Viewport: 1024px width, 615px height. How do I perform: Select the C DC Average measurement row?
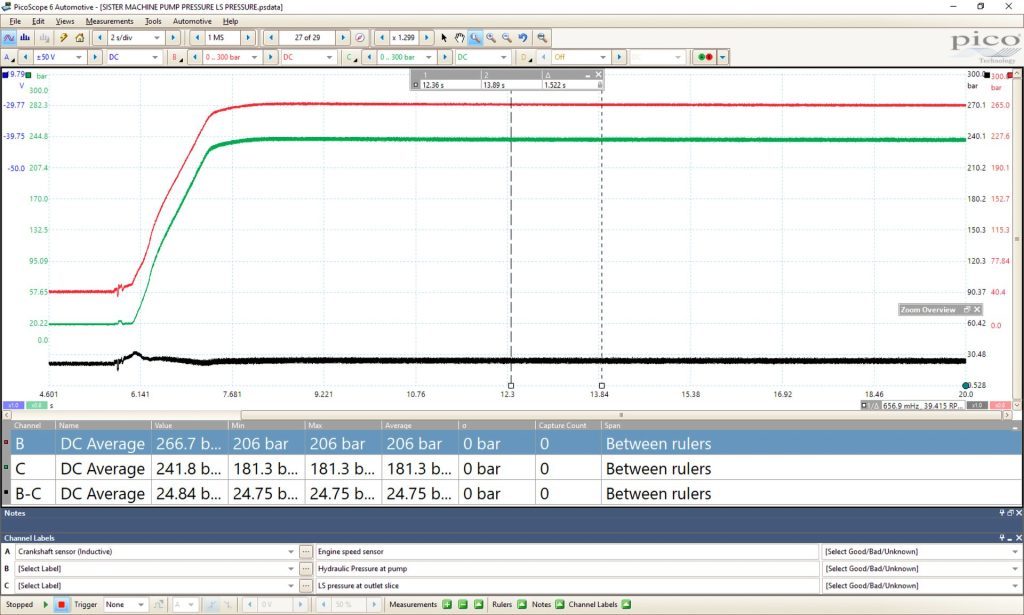(x=511, y=469)
